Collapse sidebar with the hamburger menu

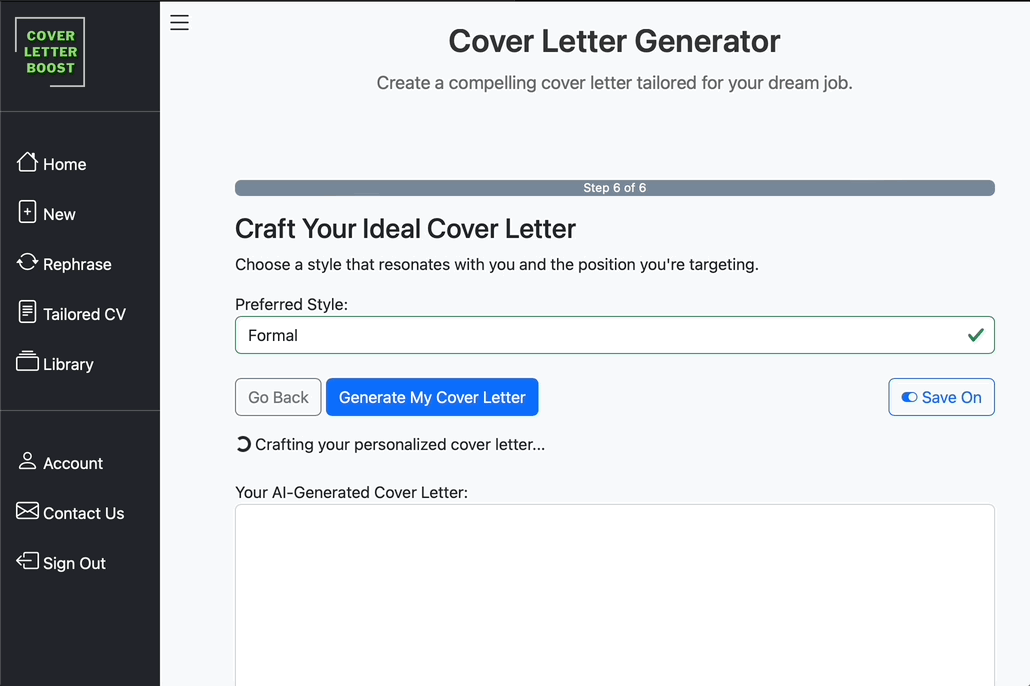coord(179,22)
